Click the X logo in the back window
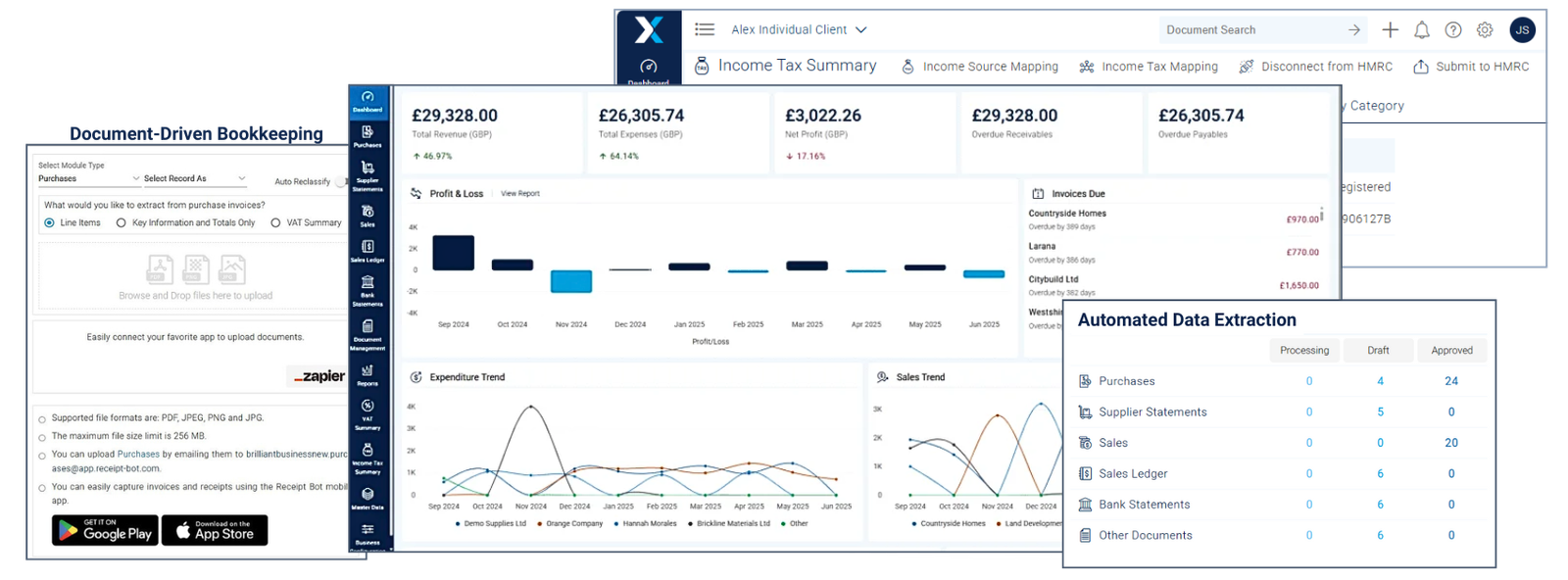Viewport: 1568px width, 580px height. [x=649, y=30]
